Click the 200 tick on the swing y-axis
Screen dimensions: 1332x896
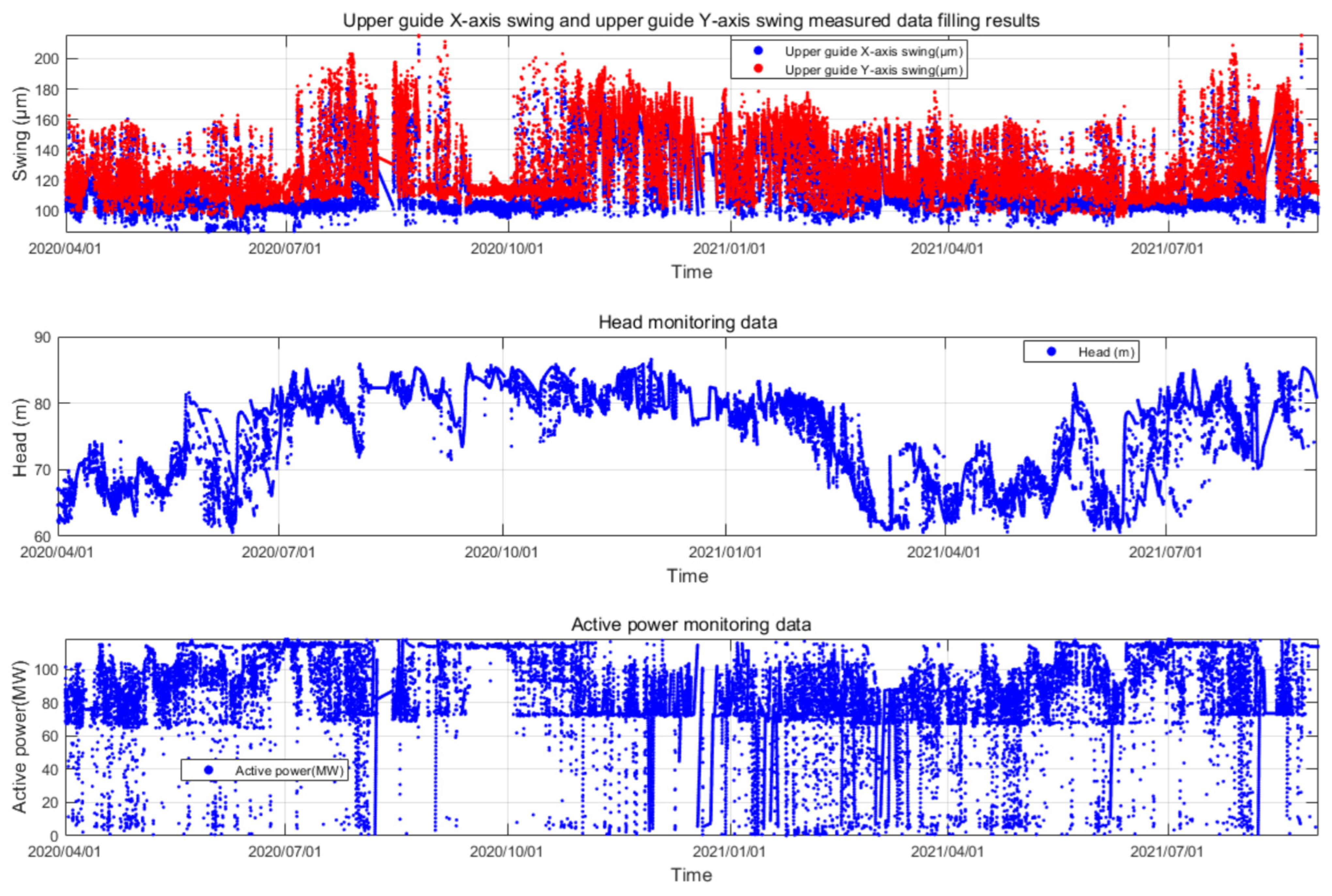click(x=46, y=59)
